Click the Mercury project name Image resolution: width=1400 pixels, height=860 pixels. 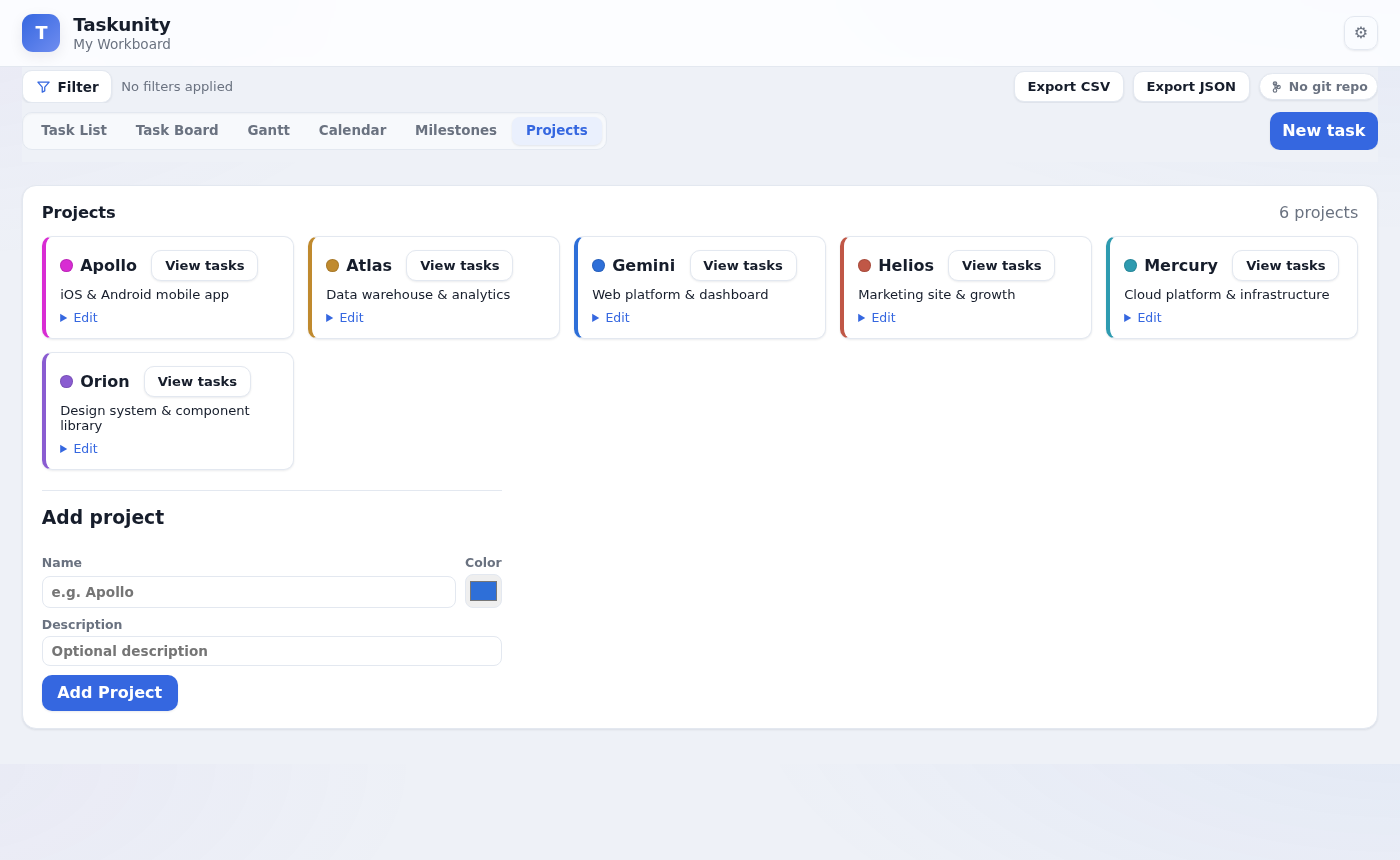tap(1181, 266)
